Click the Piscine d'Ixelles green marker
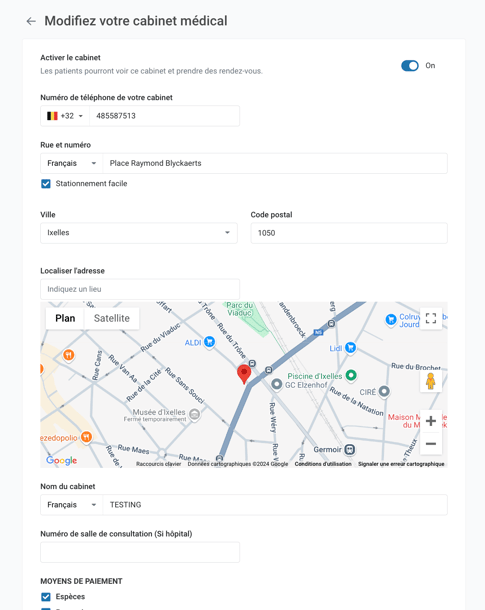Viewport: 485px width, 610px height. click(x=351, y=375)
